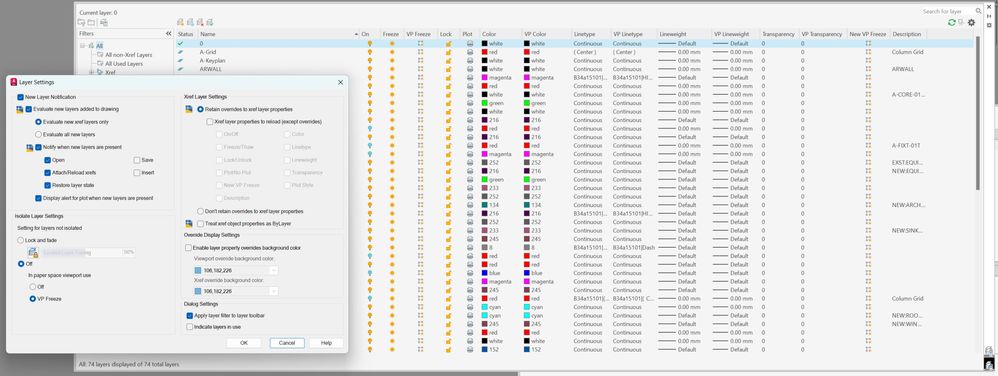Screen dimensions: 998x376
Task: Open layer Settings gear icon
Action: coord(971,22)
